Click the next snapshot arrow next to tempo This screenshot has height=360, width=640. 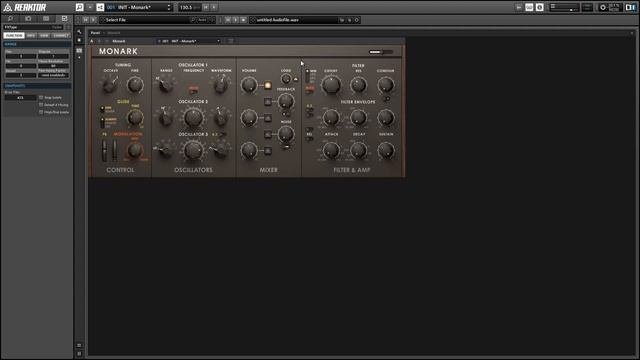tap(214, 7)
